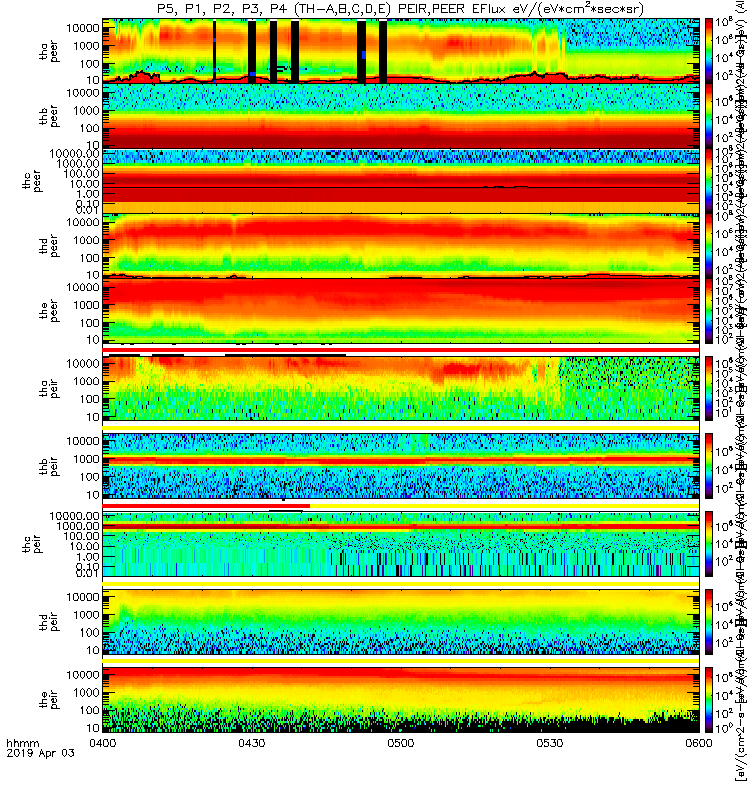Click the 'hhmm' axis unit label
Image resolution: width=750 pixels, height=800 pixels.
[x=23, y=743]
